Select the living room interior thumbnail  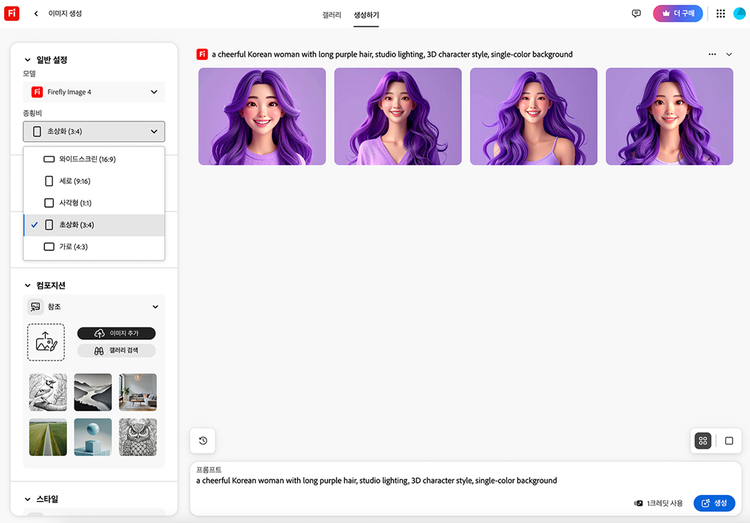138,392
